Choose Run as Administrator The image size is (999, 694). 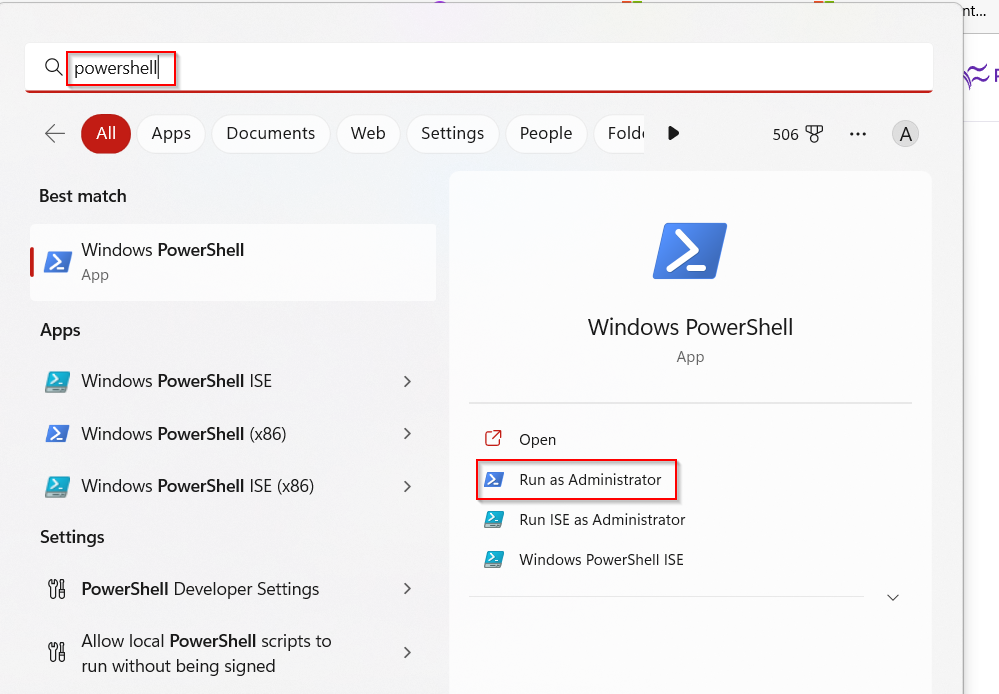click(577, 479)
